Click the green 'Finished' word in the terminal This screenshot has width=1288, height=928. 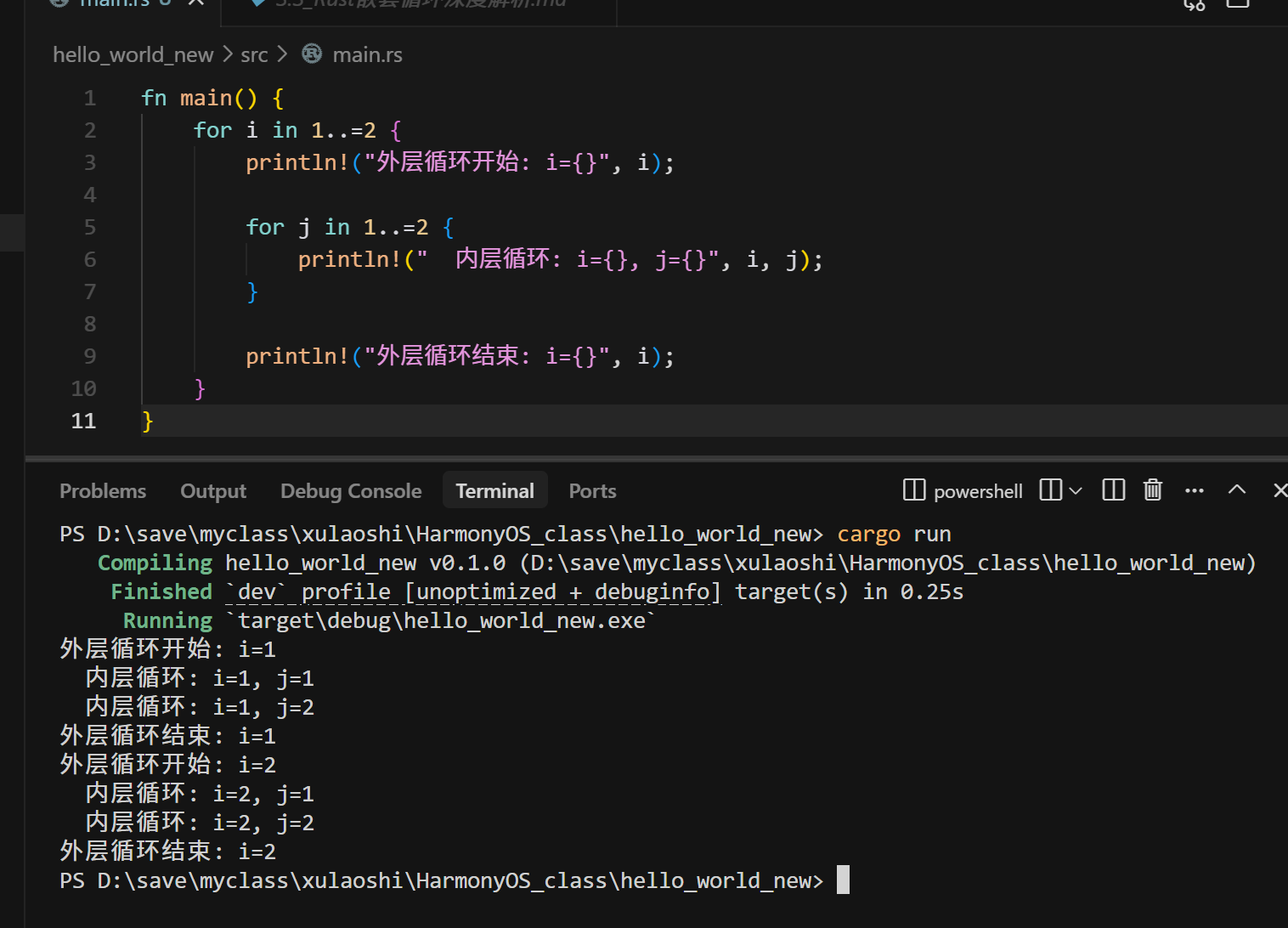(x=161, y=592)
